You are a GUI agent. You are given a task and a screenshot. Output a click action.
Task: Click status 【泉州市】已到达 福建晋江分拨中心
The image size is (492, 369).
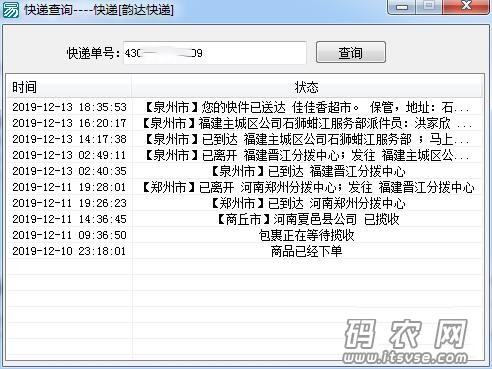[x=308, y=171]
